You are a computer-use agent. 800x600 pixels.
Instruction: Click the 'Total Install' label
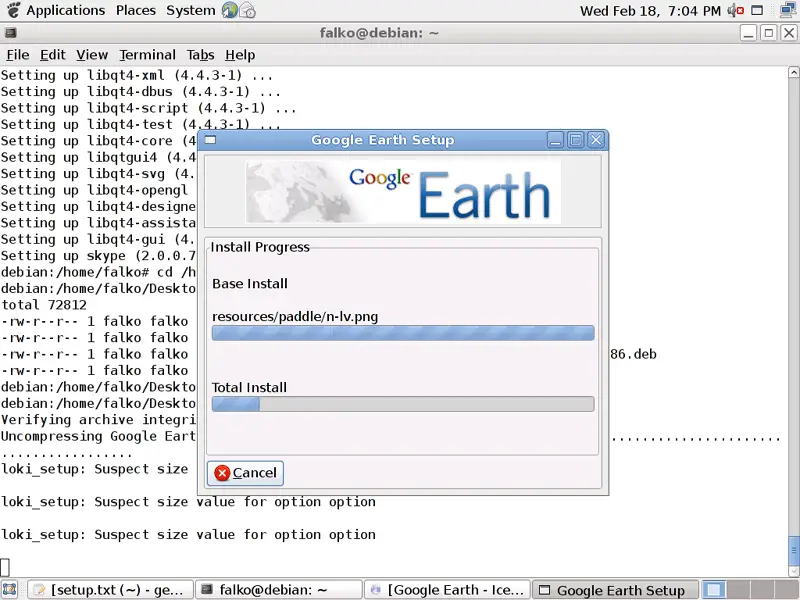tap(249, 388)
